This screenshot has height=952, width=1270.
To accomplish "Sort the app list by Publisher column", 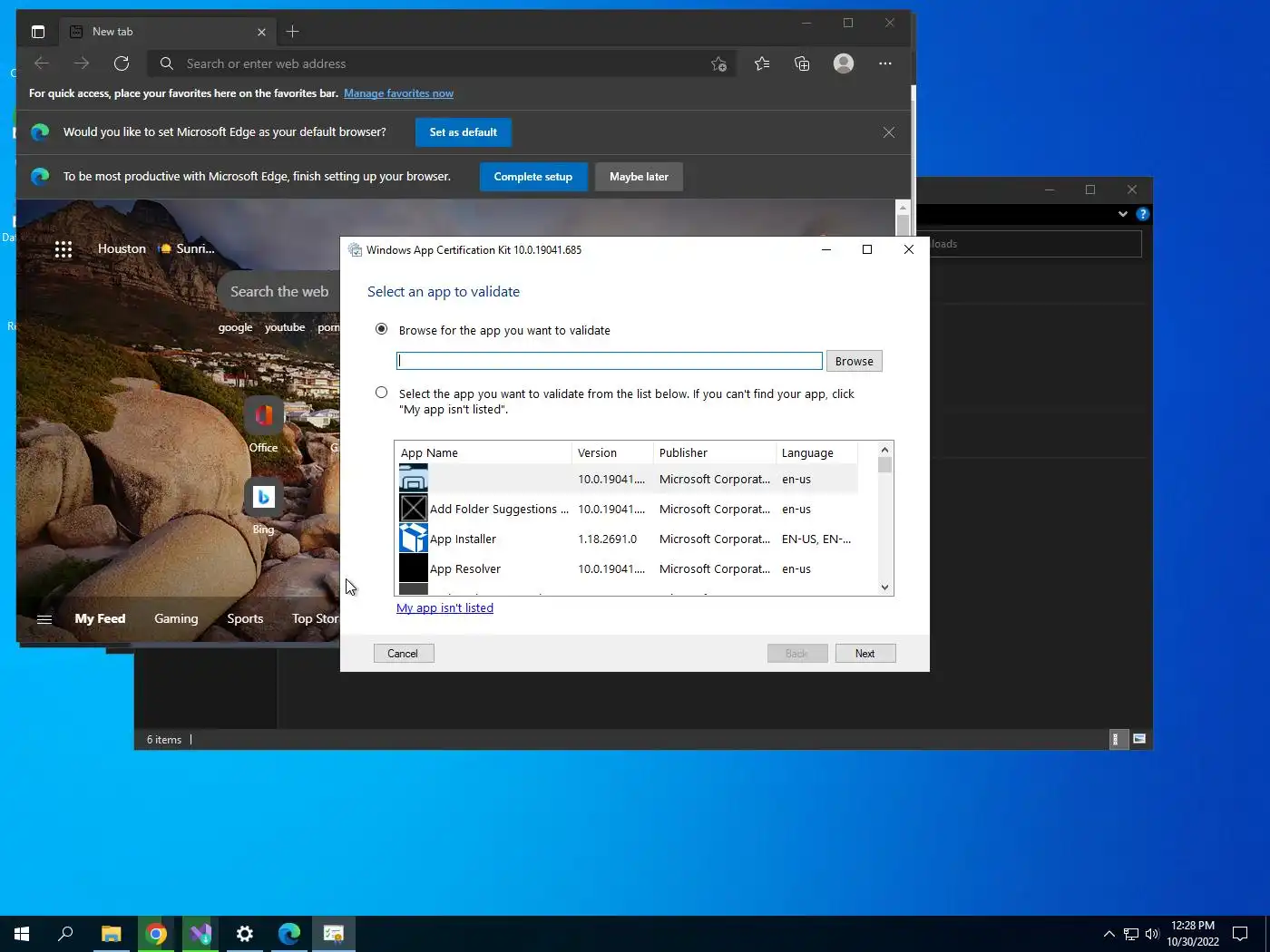I will coord(715,452).
